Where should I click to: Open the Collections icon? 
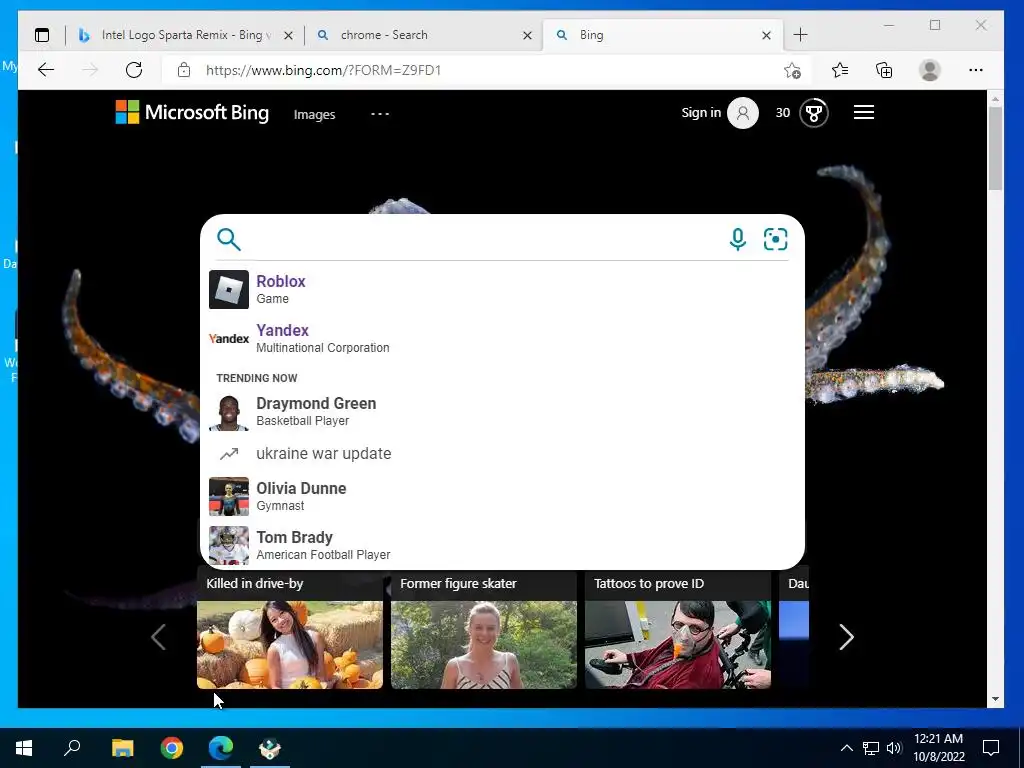pos(884,70)
